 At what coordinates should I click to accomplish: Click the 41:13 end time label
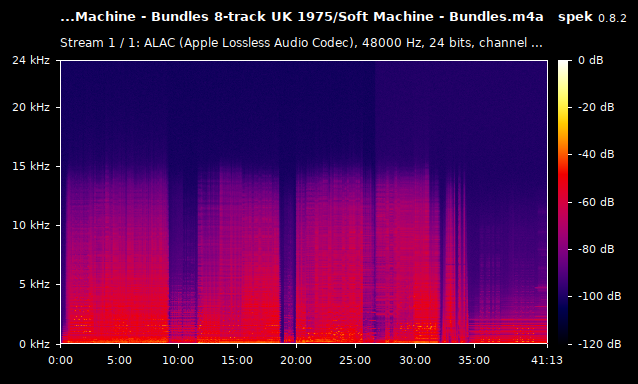point(547,360)
